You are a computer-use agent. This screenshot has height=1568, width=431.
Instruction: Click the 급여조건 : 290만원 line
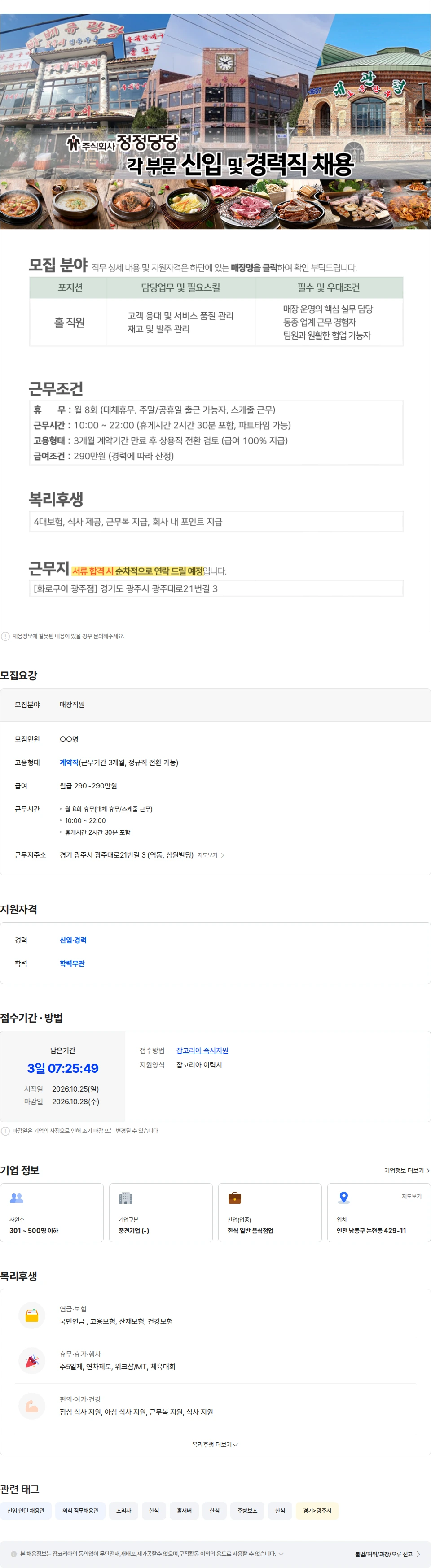pos(104,456)
